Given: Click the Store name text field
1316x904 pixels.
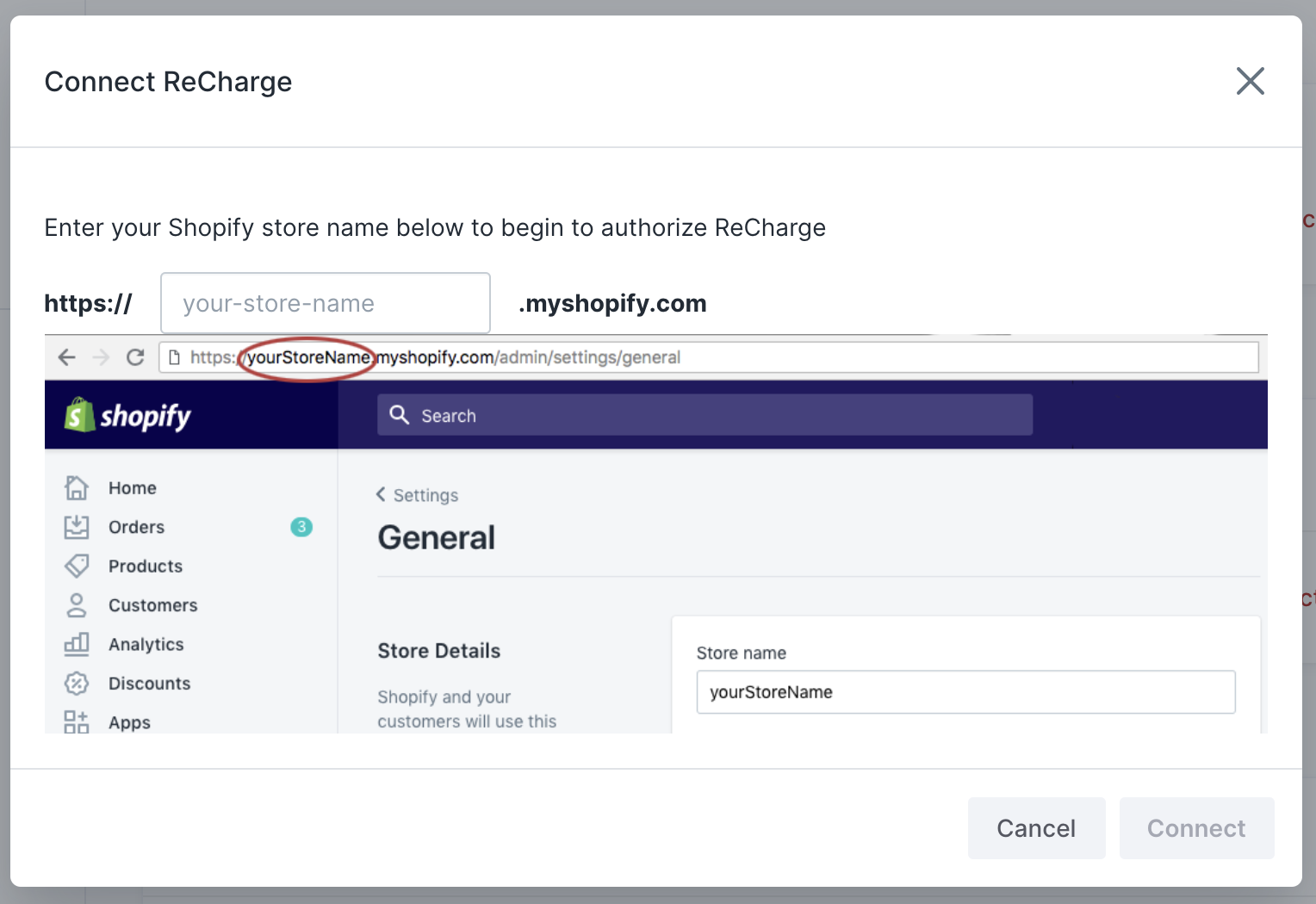Looking at the screenshot, I should [965, 692].
